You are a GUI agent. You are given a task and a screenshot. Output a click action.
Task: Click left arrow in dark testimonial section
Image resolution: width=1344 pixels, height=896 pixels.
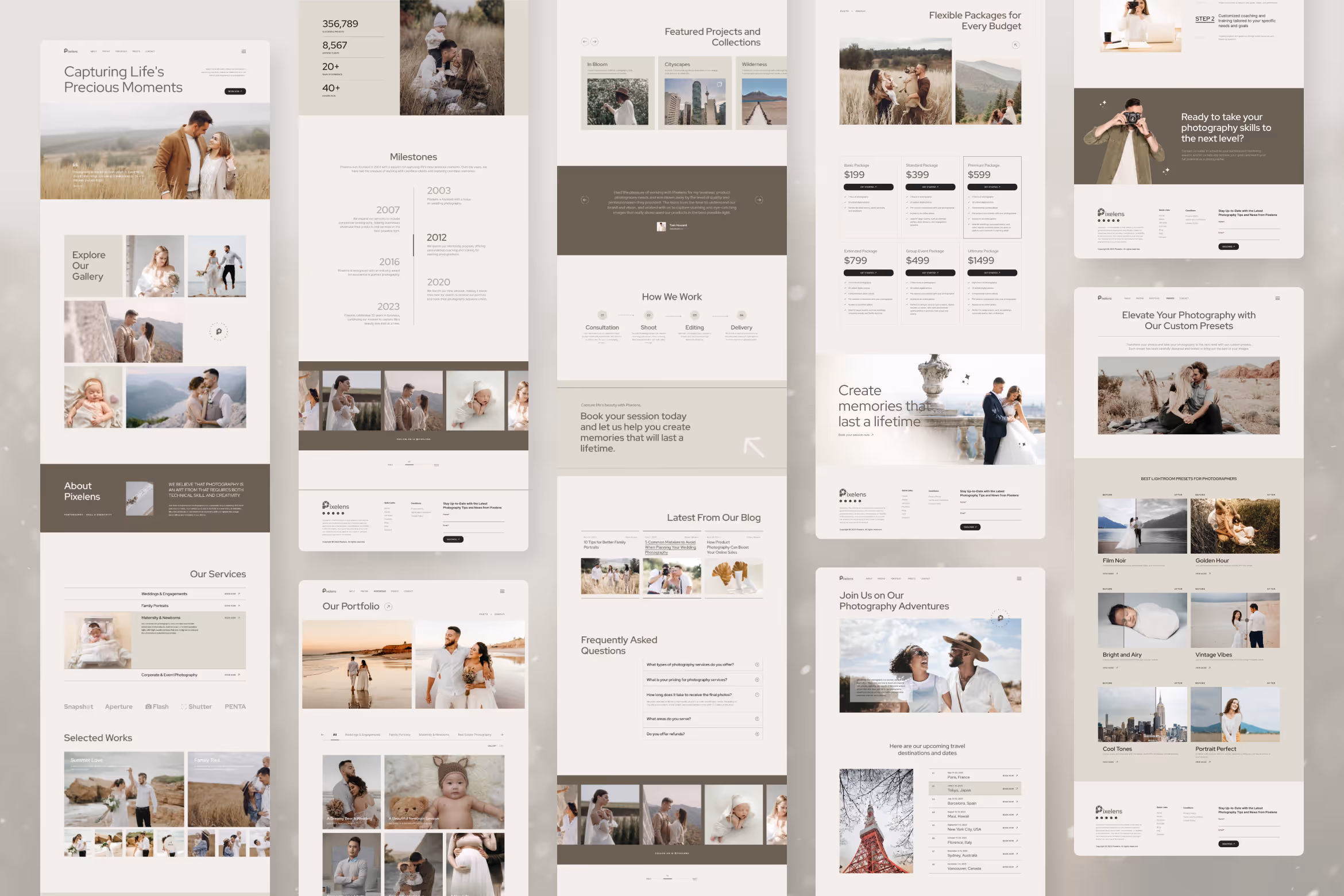pyautogui.click(x=585, y=200)
